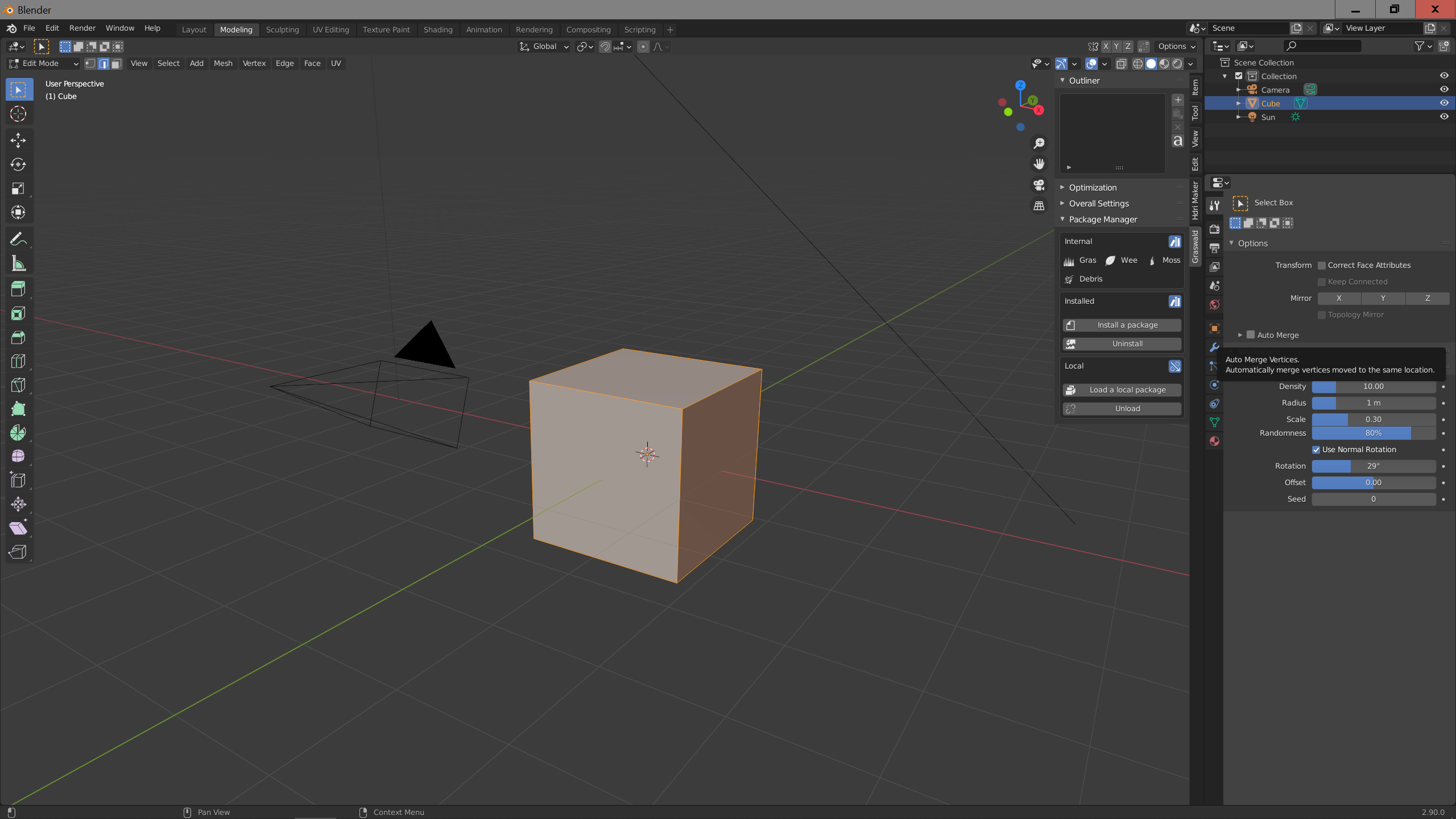Select the Rotate tool in the toolbar

(18, 164)
